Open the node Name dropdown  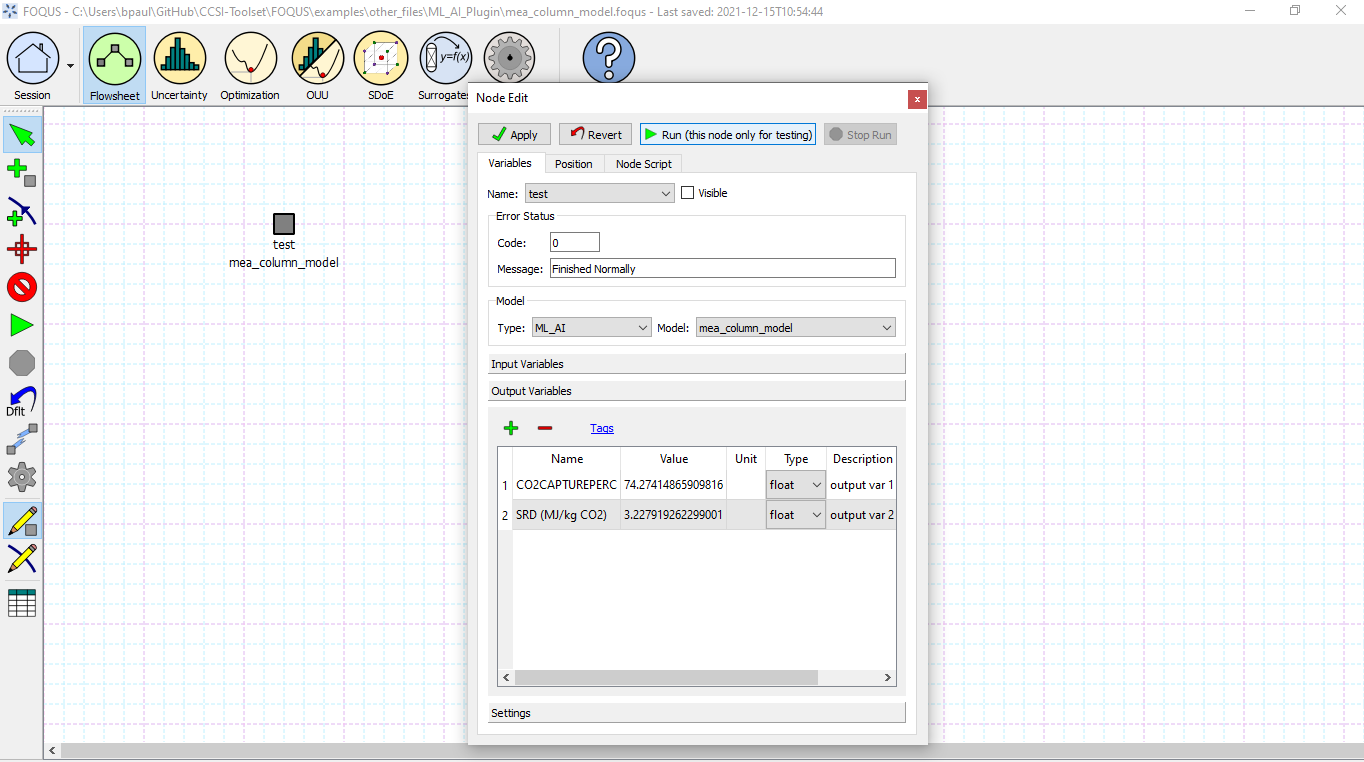click(600, 193)
